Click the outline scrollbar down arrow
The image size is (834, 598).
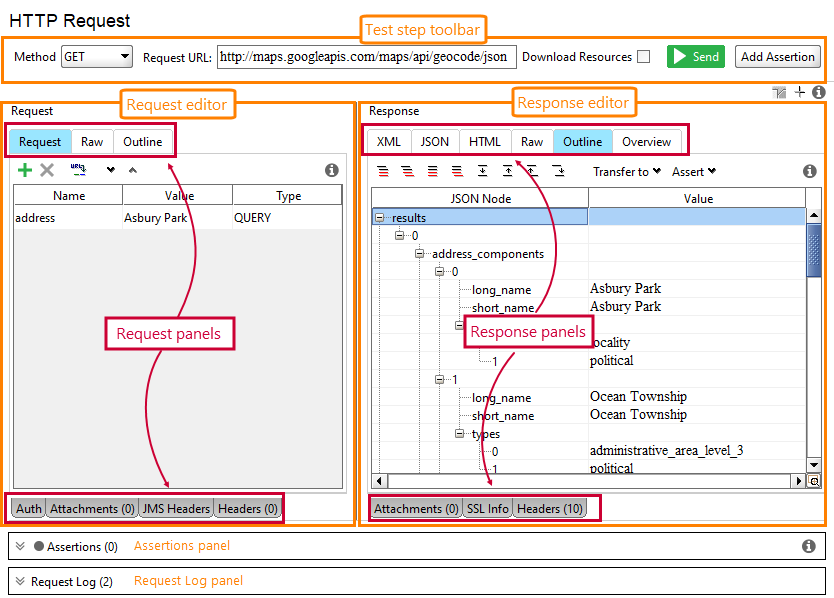tap(814, 465)
